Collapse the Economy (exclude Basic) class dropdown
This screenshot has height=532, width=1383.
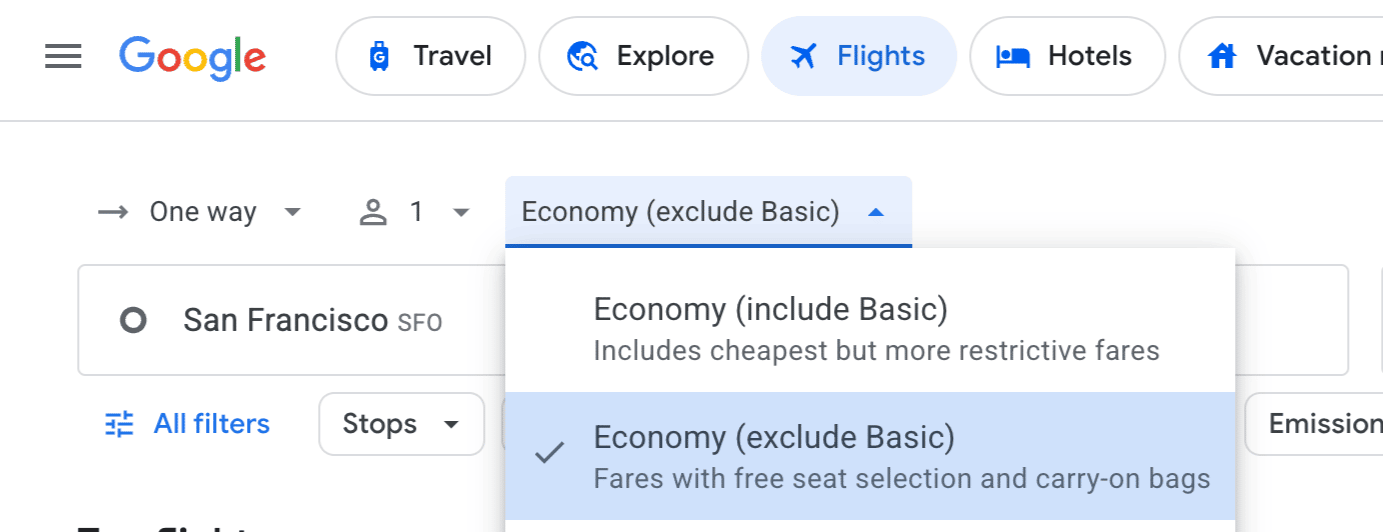[x=708, y=212]
